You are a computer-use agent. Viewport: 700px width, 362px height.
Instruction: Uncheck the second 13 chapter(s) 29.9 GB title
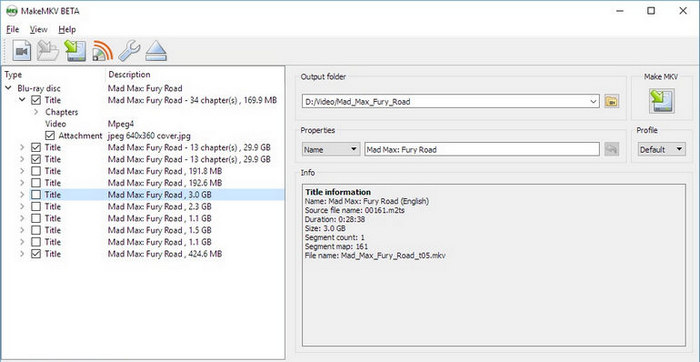(36, 159)
